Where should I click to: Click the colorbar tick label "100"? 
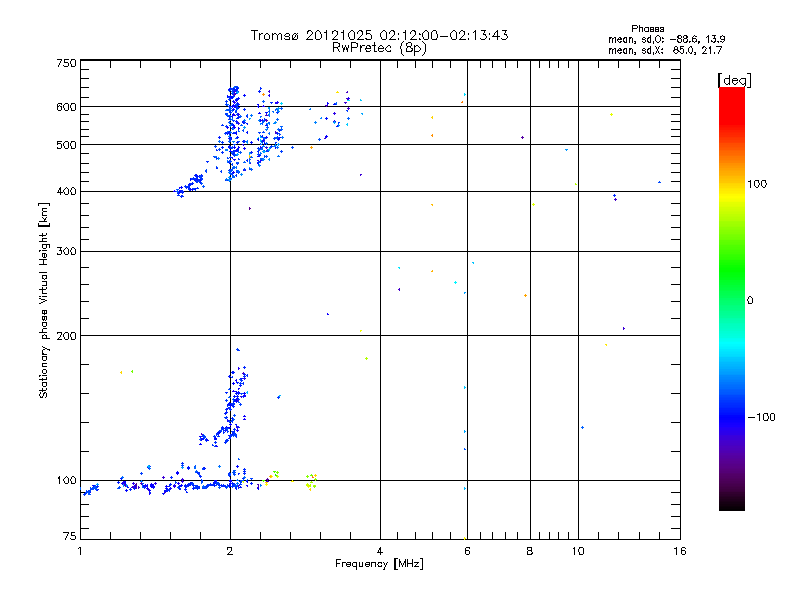(757, 184)
